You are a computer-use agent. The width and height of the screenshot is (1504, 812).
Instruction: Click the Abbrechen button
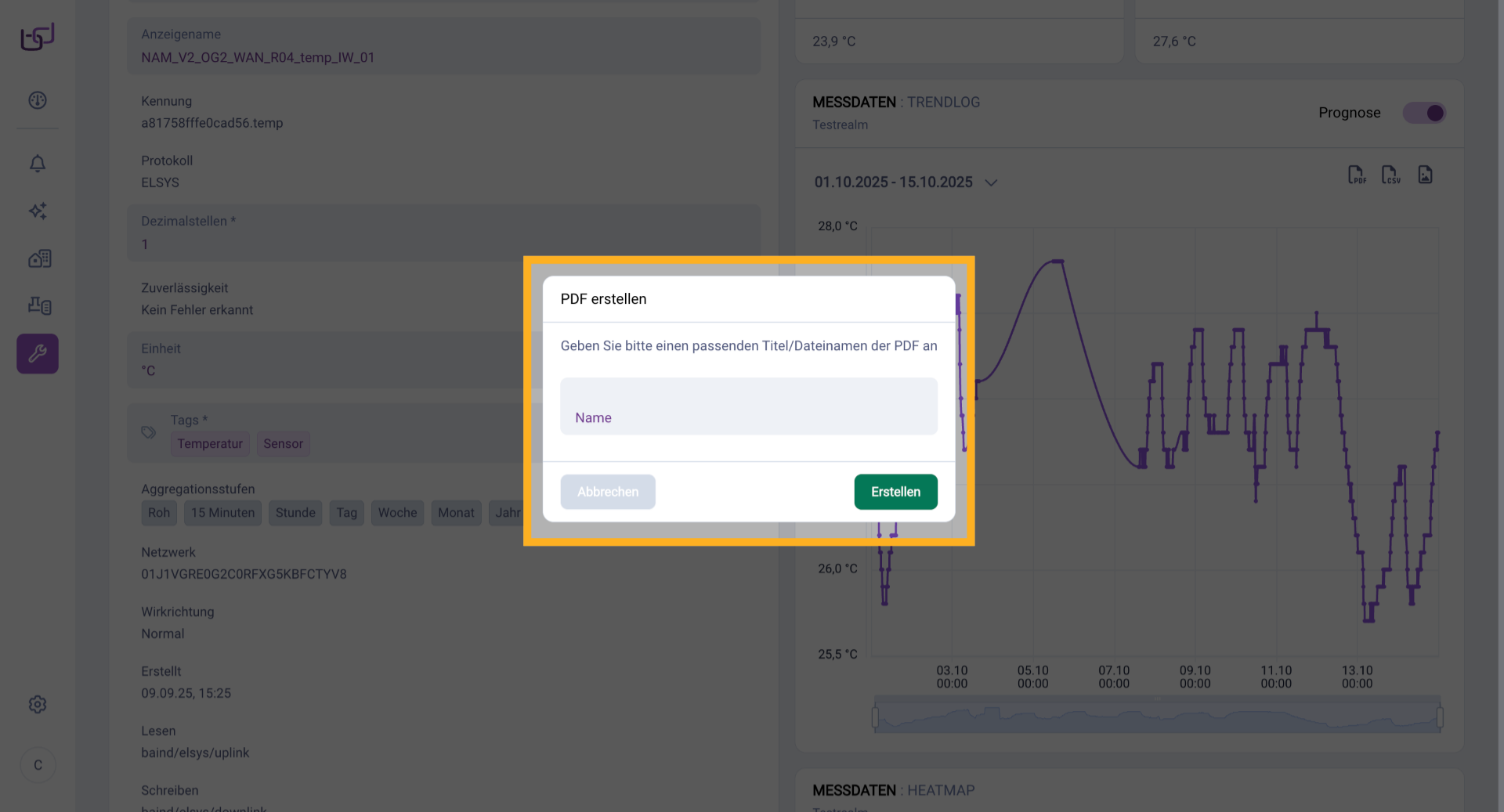(x=608, y=492)
